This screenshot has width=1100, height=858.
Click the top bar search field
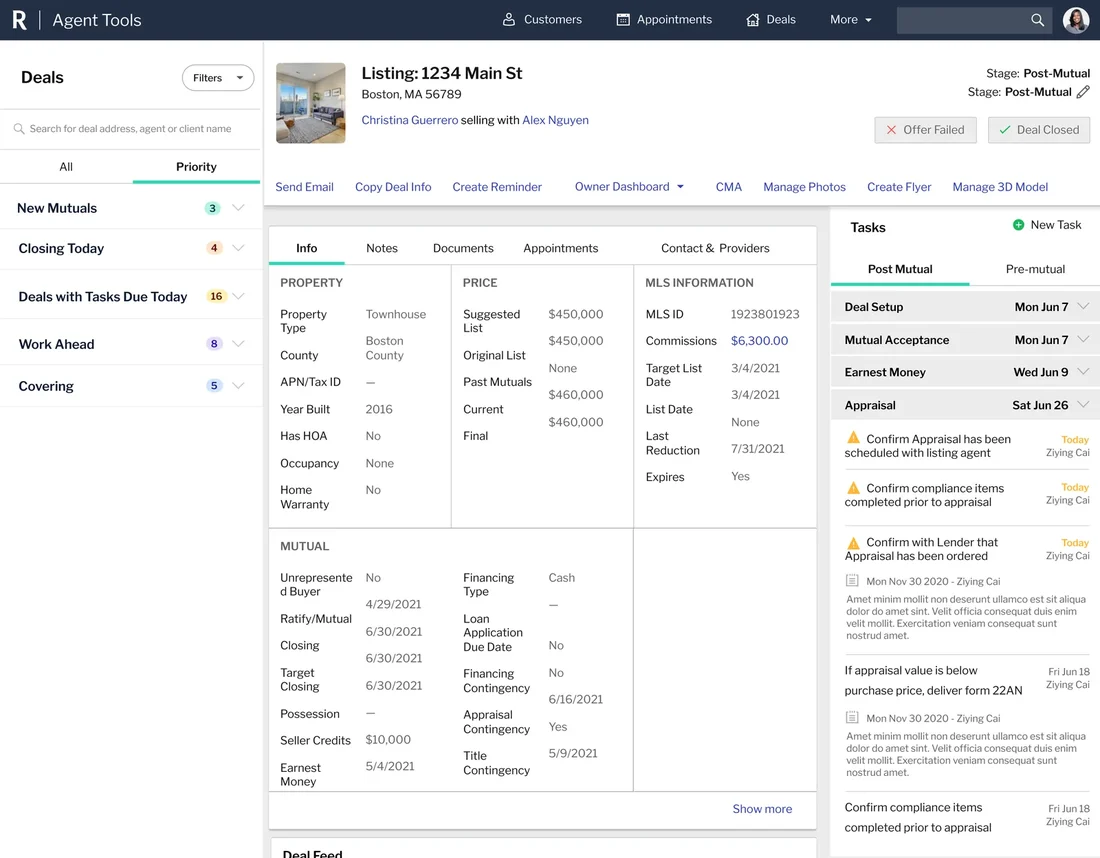point(974,20)
